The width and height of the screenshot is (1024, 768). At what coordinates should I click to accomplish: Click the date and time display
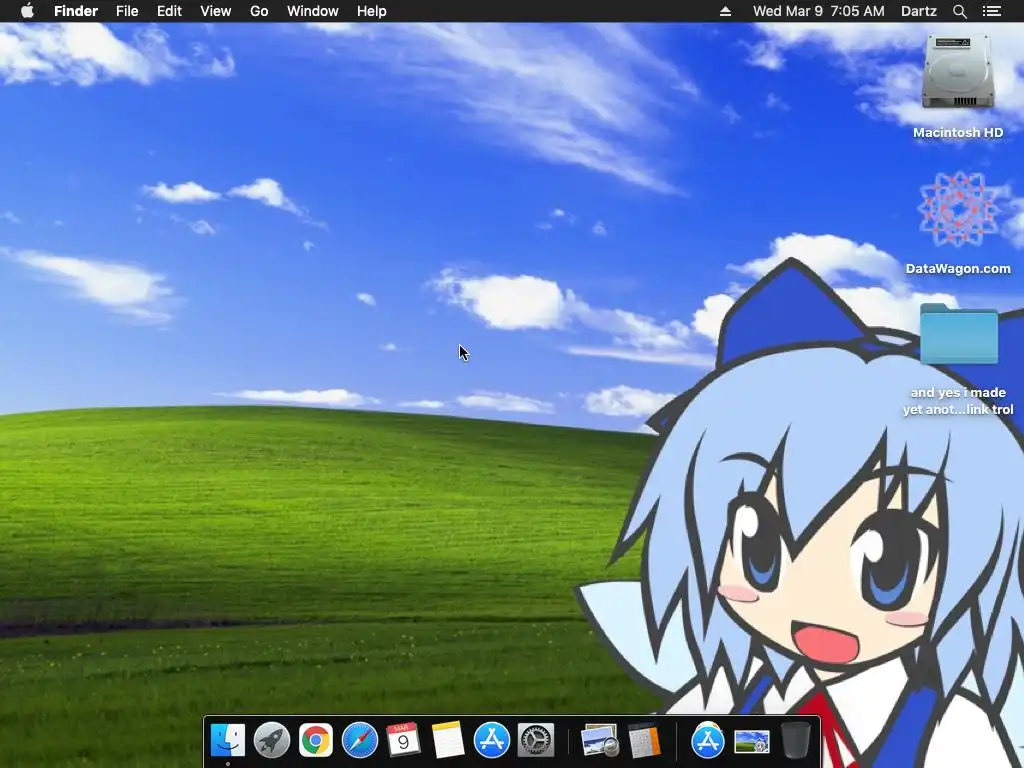pyautogui.click(x=818, y=11)
